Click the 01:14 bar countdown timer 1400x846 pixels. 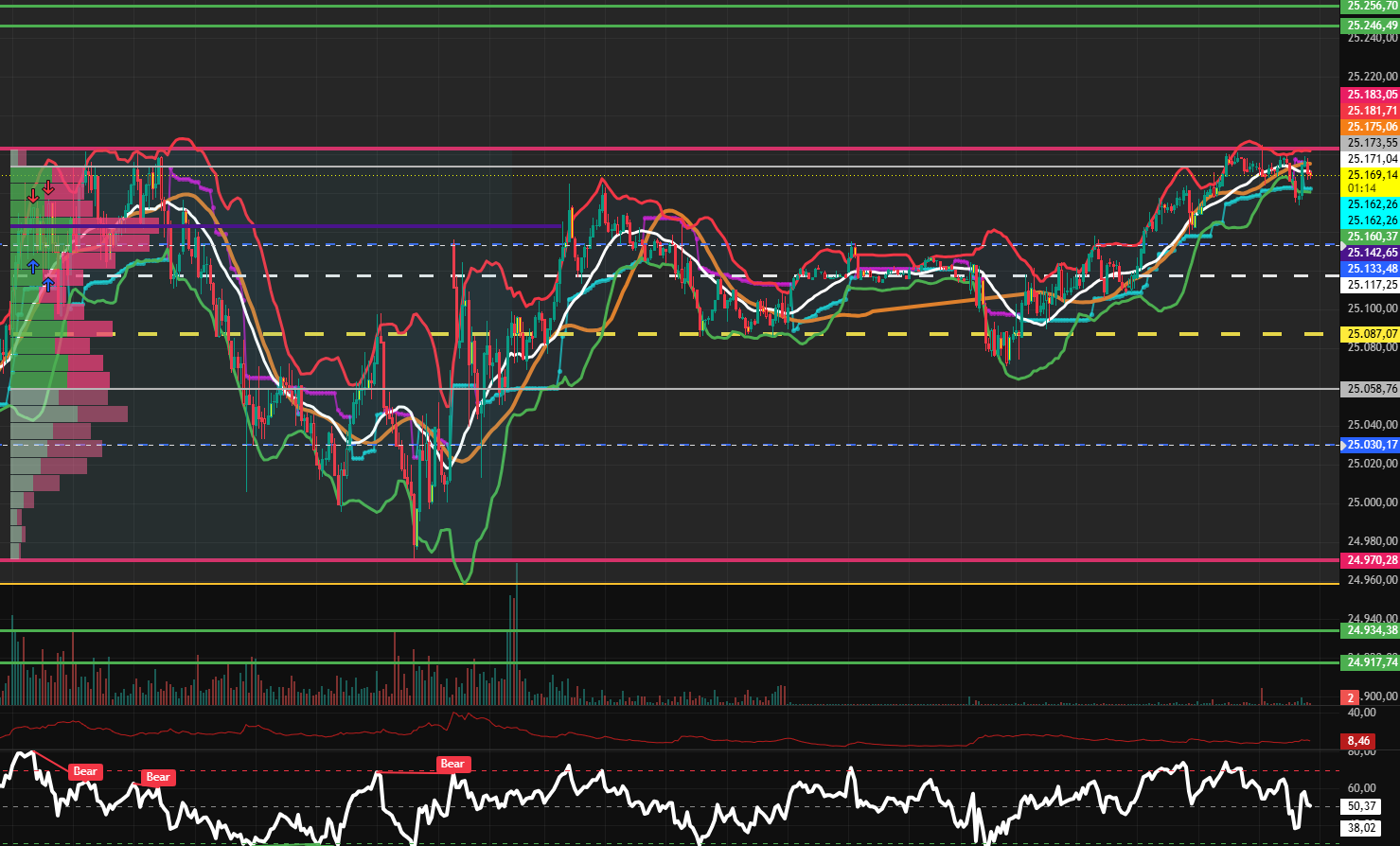(x=1363, y=188)
